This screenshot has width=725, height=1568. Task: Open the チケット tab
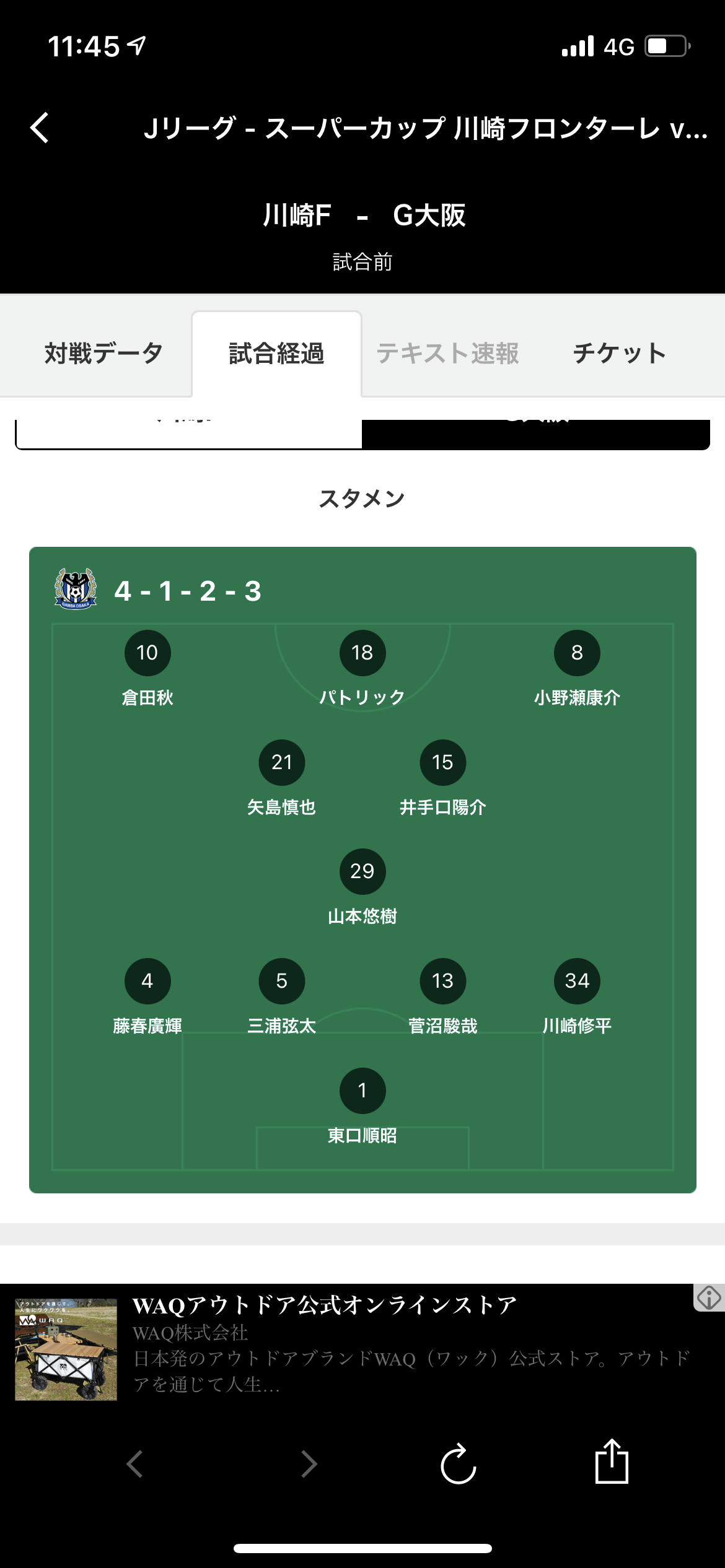[620, 353]
